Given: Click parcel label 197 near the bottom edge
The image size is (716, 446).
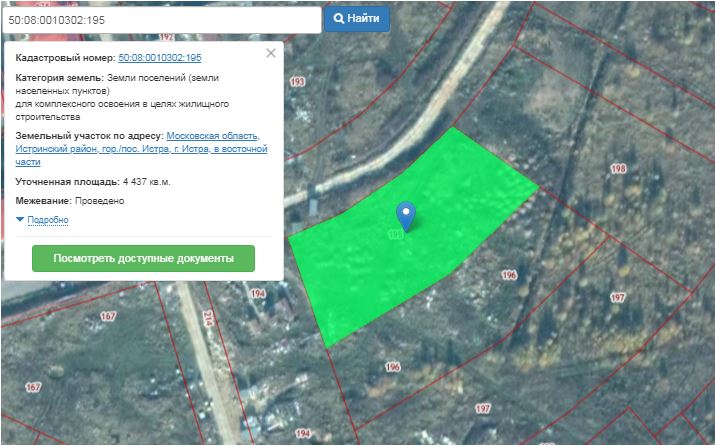Looking at the screenshot, I should pos(483,410).
